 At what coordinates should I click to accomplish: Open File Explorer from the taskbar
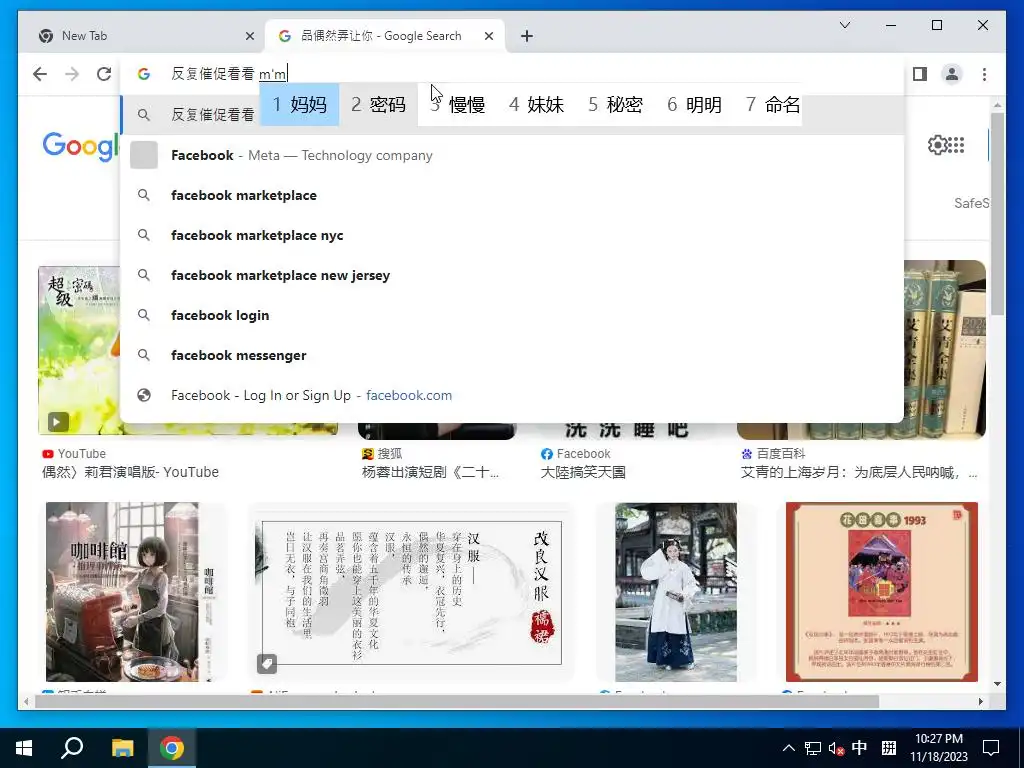coord(122,748)
